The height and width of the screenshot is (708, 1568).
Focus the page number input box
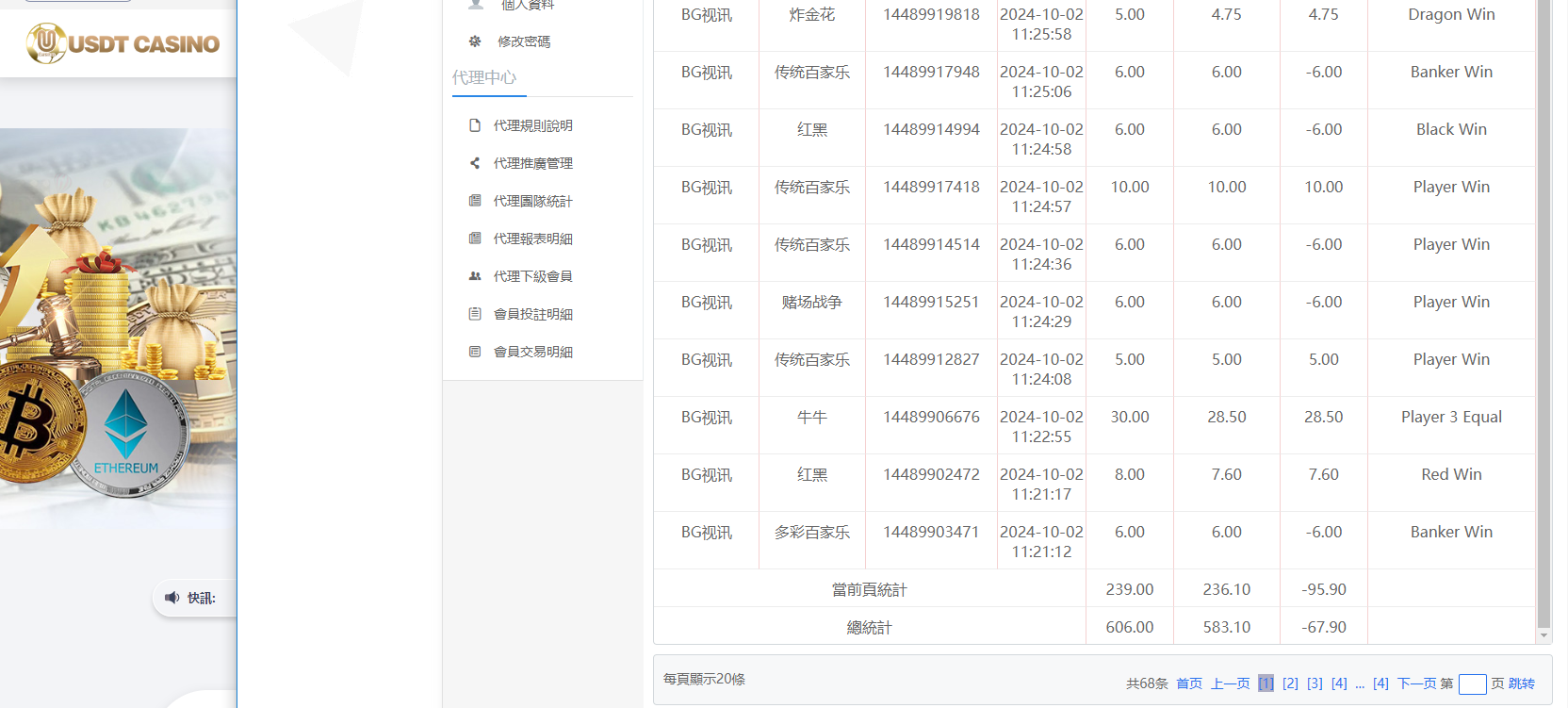tap(1472, 684)
